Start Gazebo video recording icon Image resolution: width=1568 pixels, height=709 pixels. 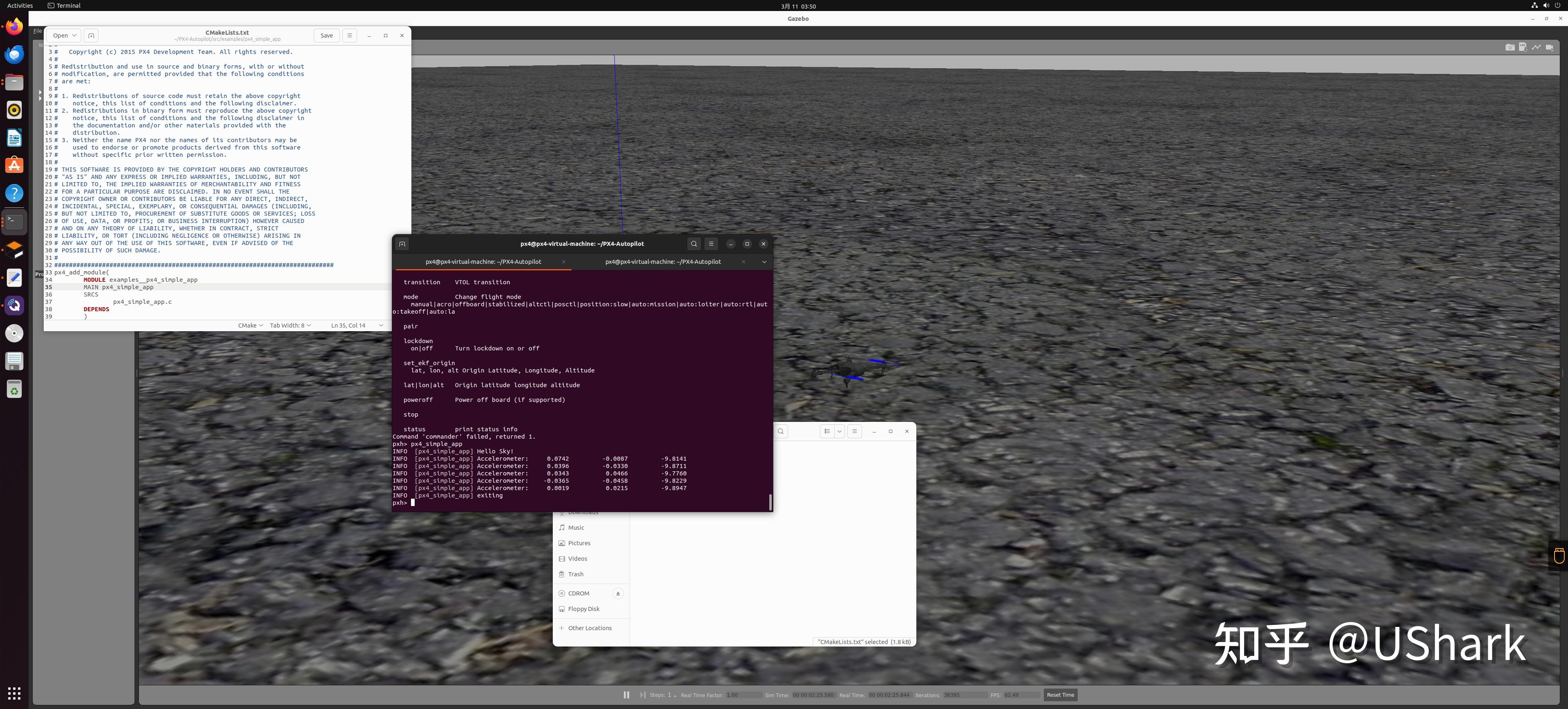1549,47
